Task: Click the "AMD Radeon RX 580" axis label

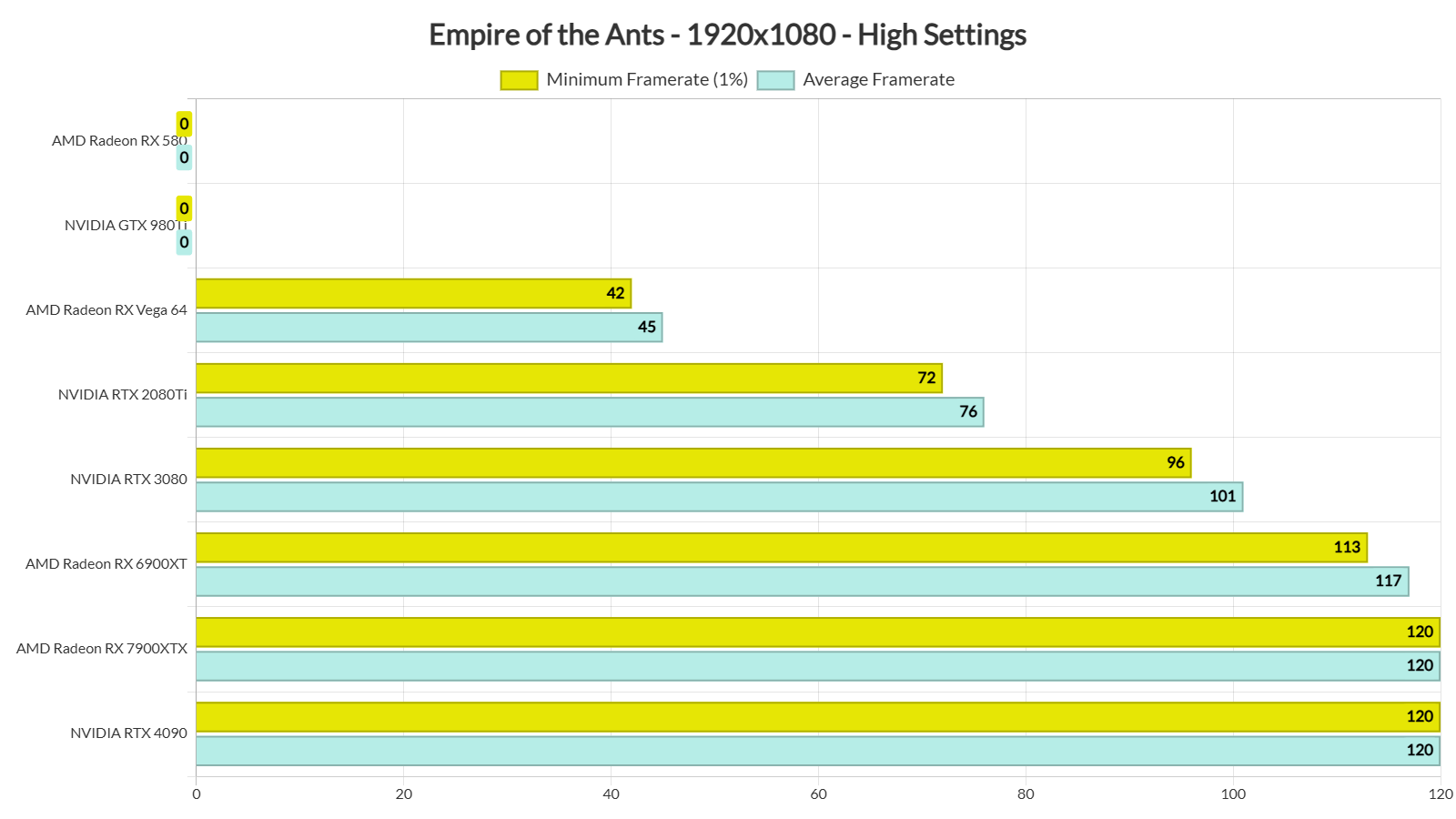Action: [x=118, y=141]
